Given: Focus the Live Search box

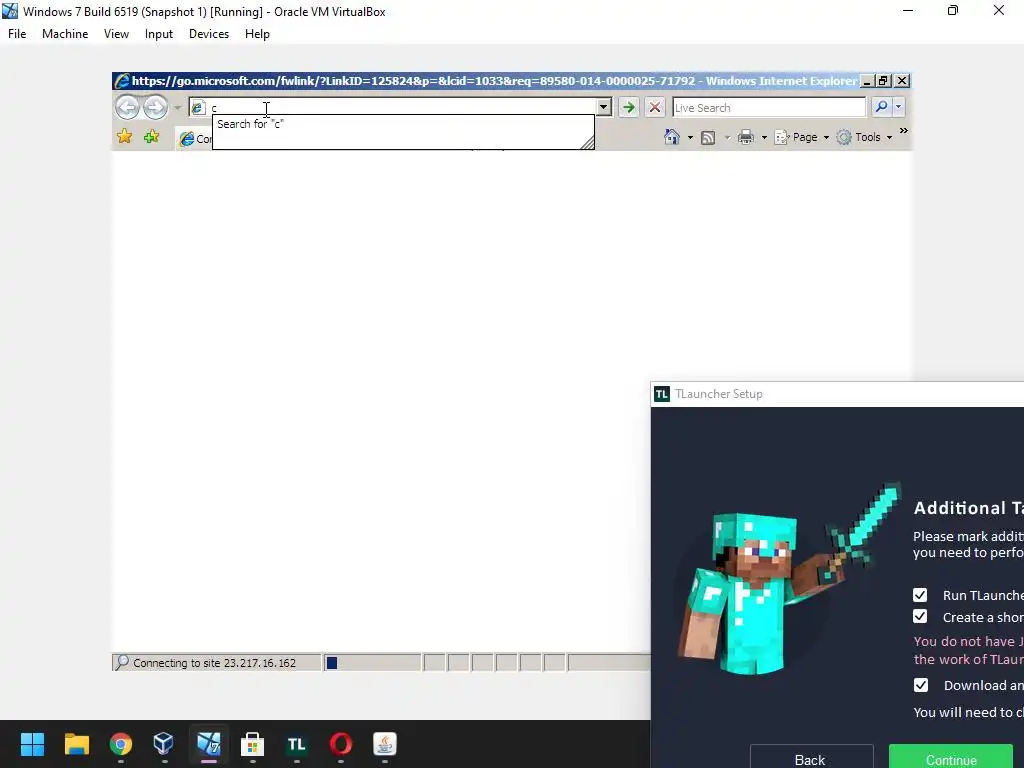Looking at the screenshot, I should click(x=769, y=108).
